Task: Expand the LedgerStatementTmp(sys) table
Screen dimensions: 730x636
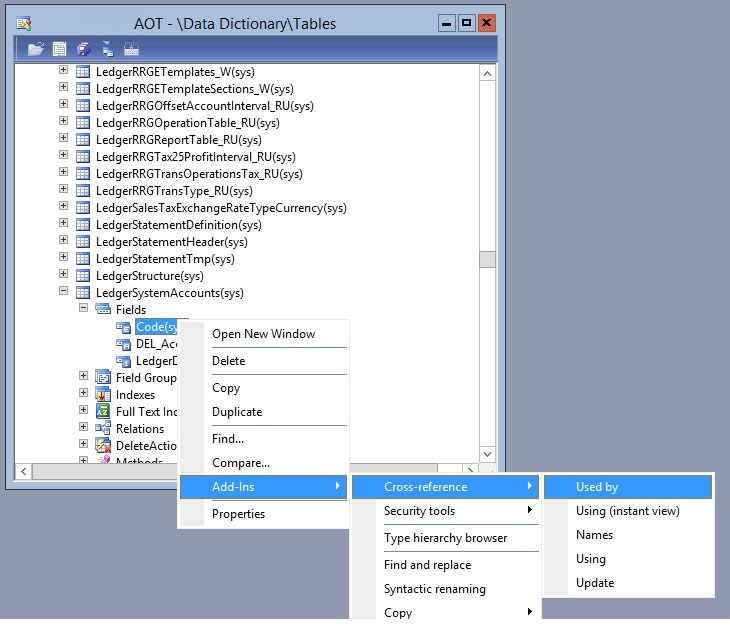Action: coord(64,258)
